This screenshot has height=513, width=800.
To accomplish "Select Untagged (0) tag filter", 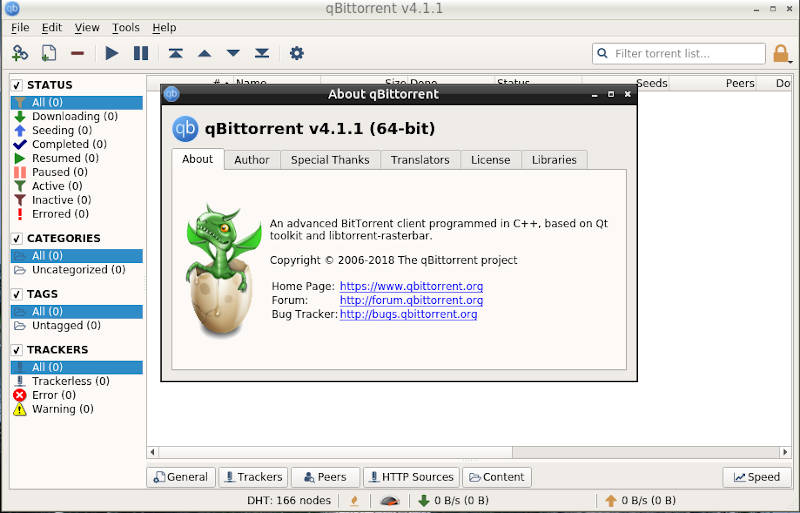I will pyautogui.click(x=77, y=325).
